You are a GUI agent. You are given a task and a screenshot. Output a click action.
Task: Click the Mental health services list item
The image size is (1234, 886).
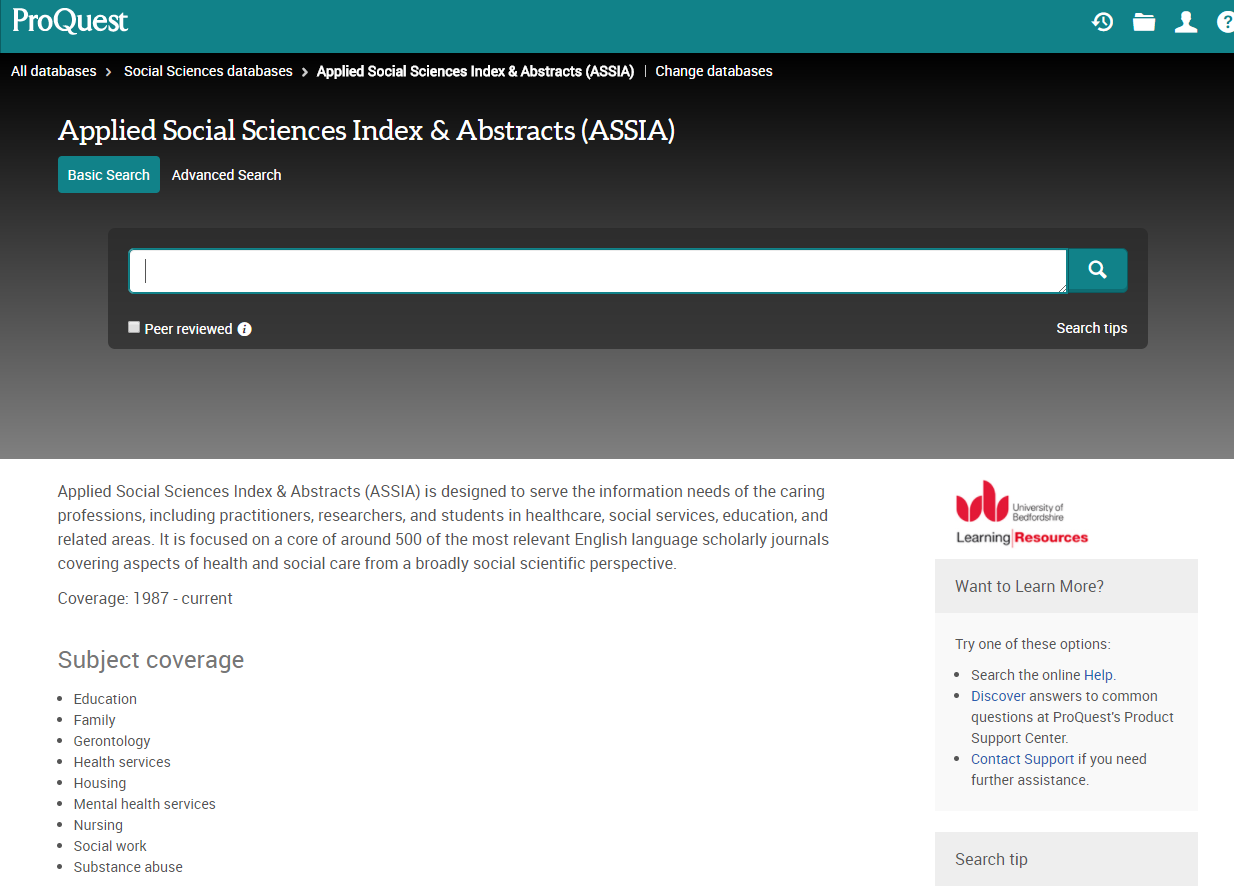pos(144,804)
